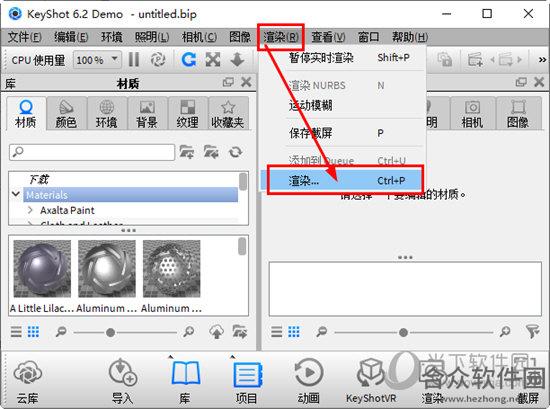
Task: Click the add folder icon beside search
Action: click(x=187, y=152)
